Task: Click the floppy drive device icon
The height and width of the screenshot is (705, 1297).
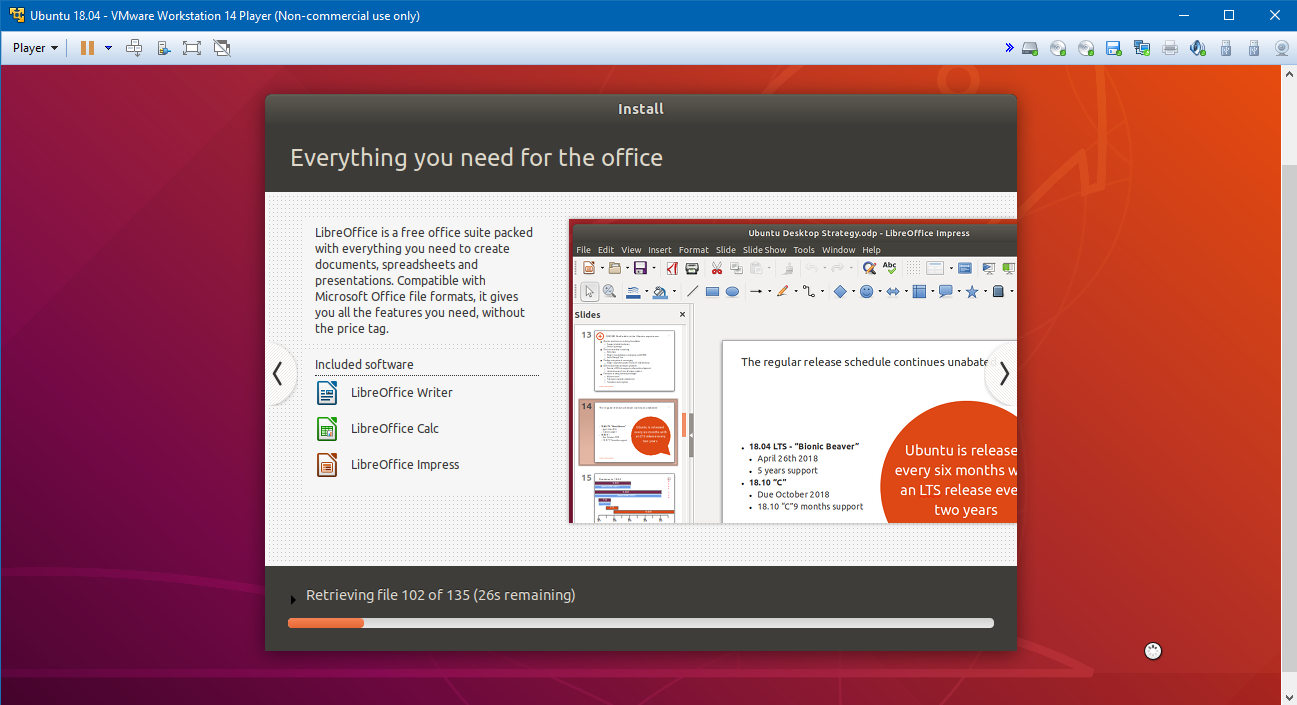Action: coord(1114,48)
